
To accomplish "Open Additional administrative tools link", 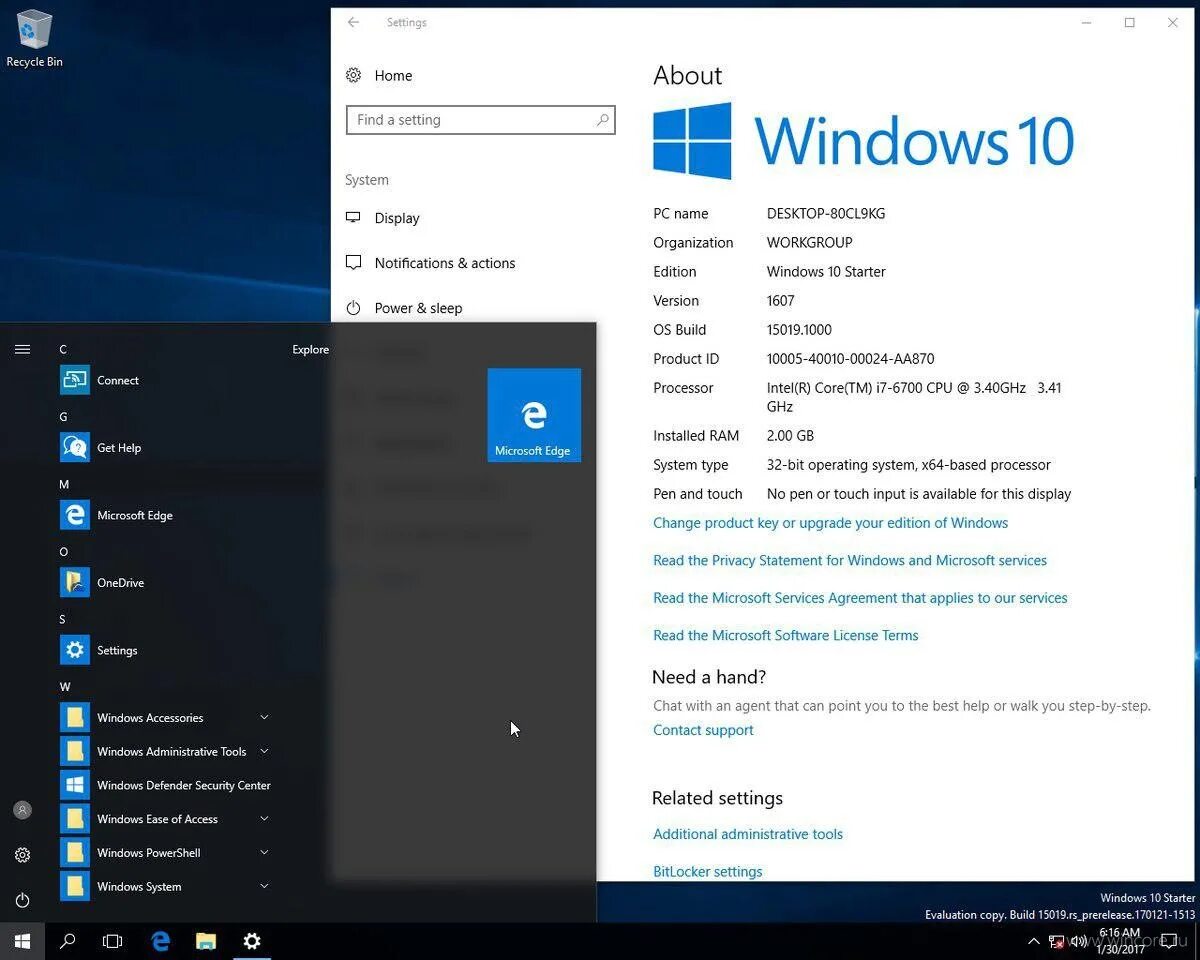I will (748, 834).
